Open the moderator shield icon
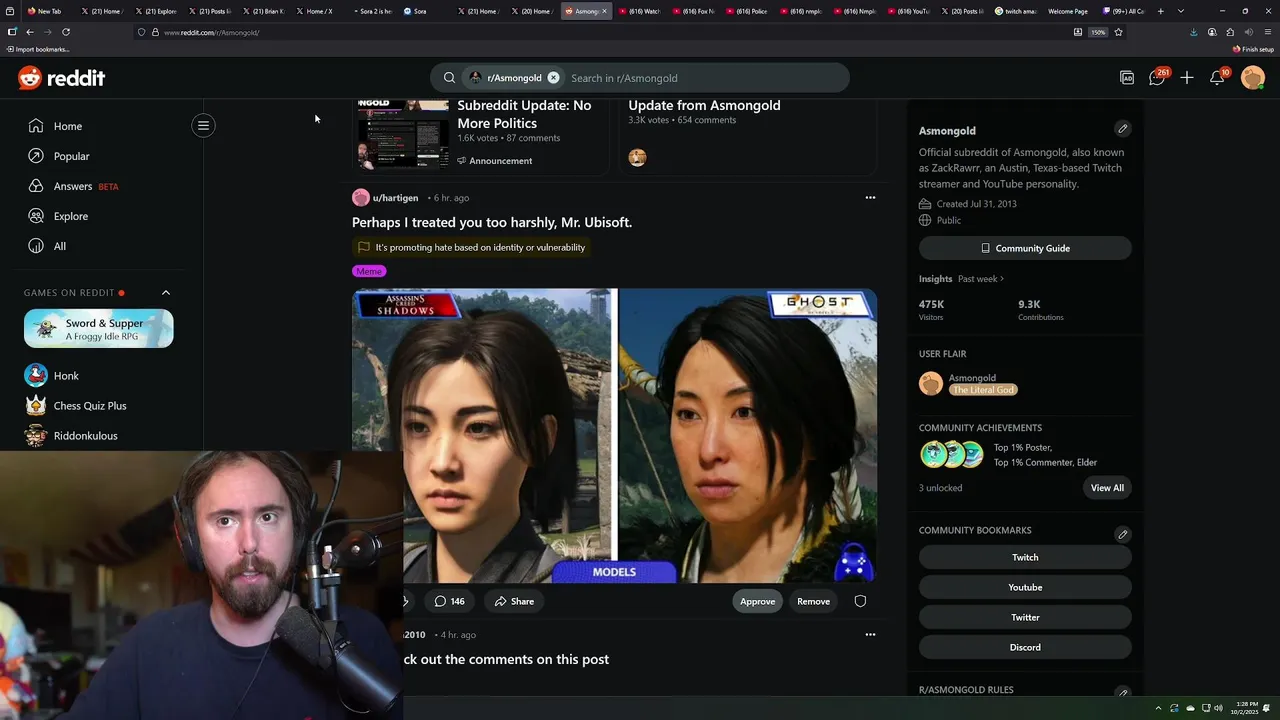Screen dimensions: 1280x720 tap(860, 601)
